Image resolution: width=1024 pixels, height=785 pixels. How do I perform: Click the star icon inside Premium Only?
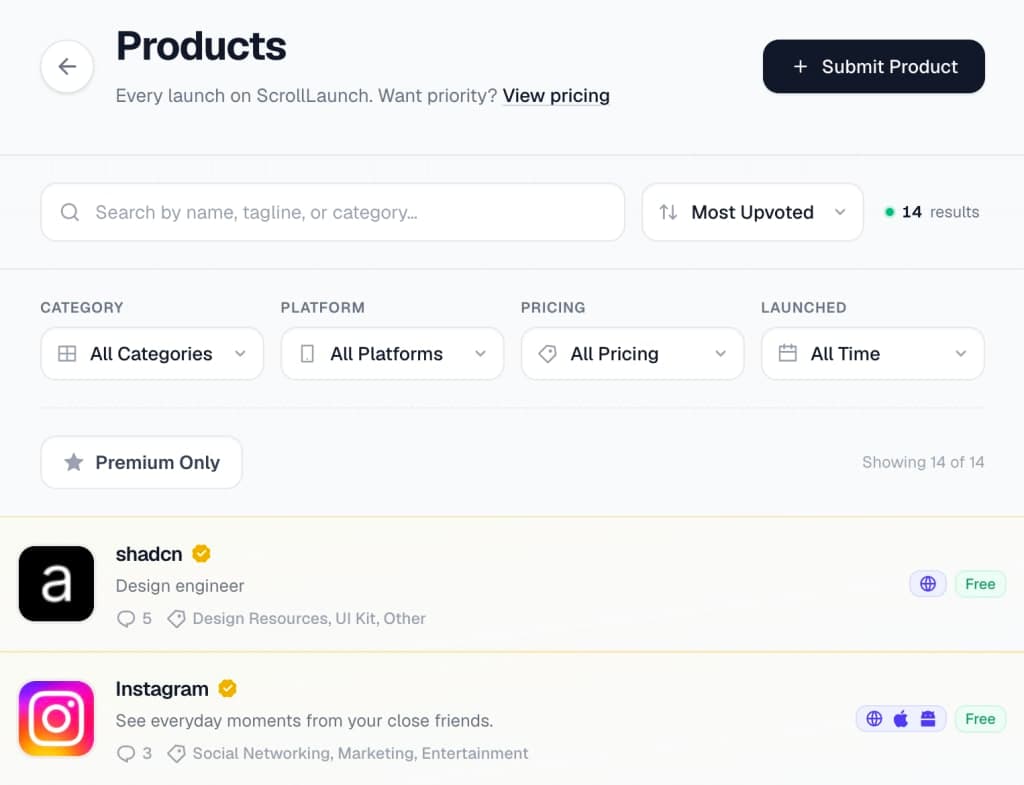tap(74, 462)
